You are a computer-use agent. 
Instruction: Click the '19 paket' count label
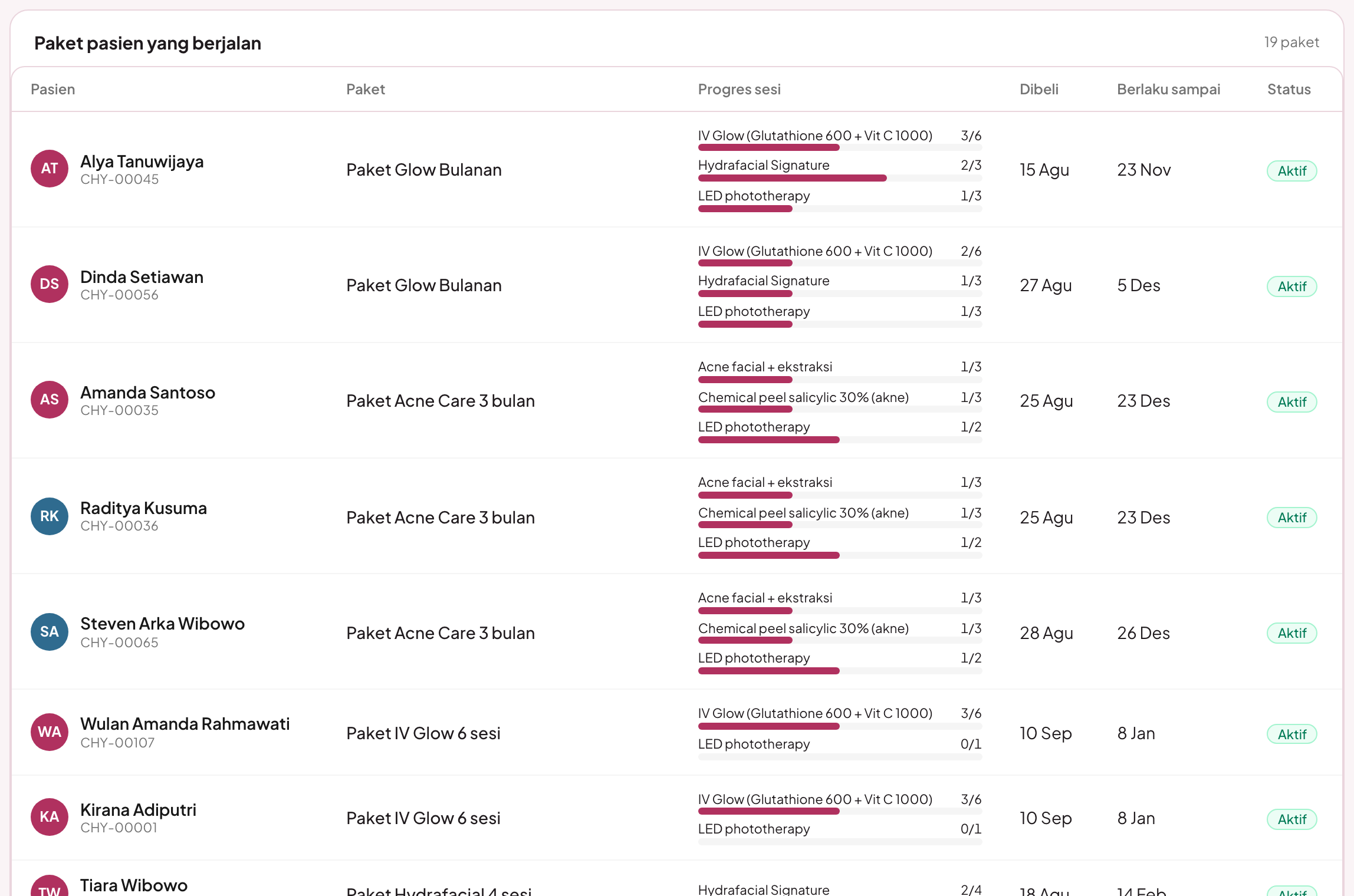pyautogui.click(x=1291, y=42)
